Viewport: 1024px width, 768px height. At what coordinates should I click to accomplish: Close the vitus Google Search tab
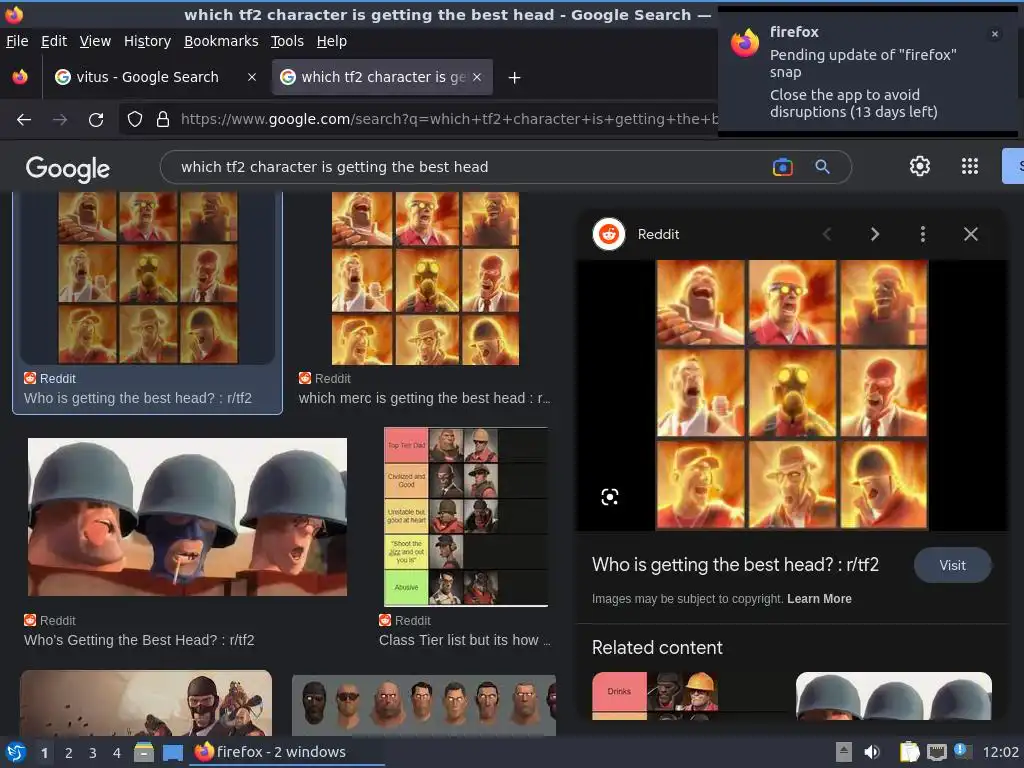(251, 77)
